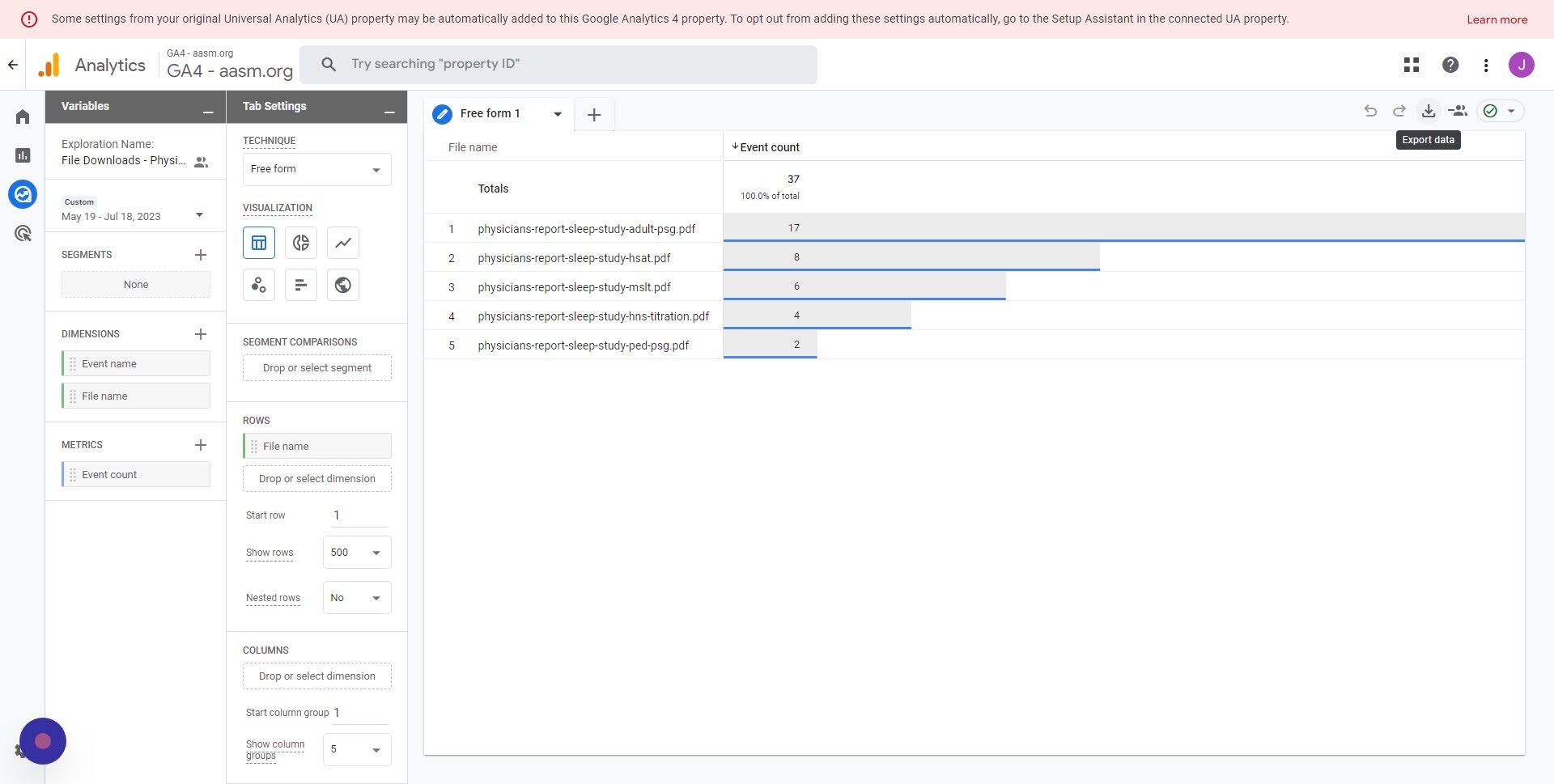Screen dimensions: 1554x784
Task: Click the Exploration Name field
Action: coord(123,160)
